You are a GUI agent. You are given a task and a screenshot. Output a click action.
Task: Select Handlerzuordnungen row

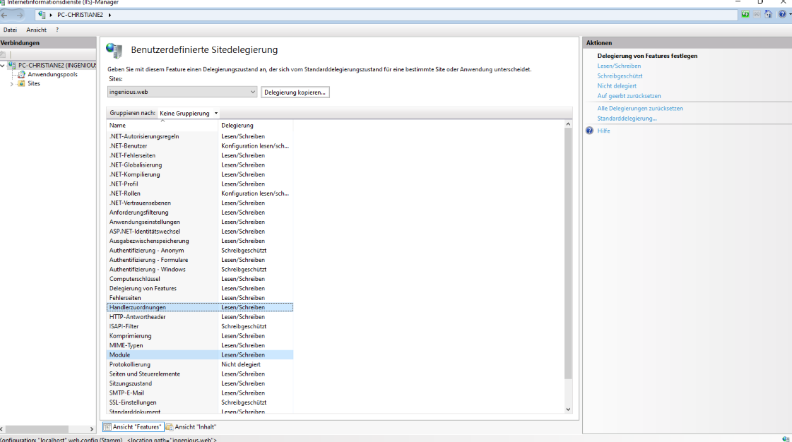(x=200, y=308)
